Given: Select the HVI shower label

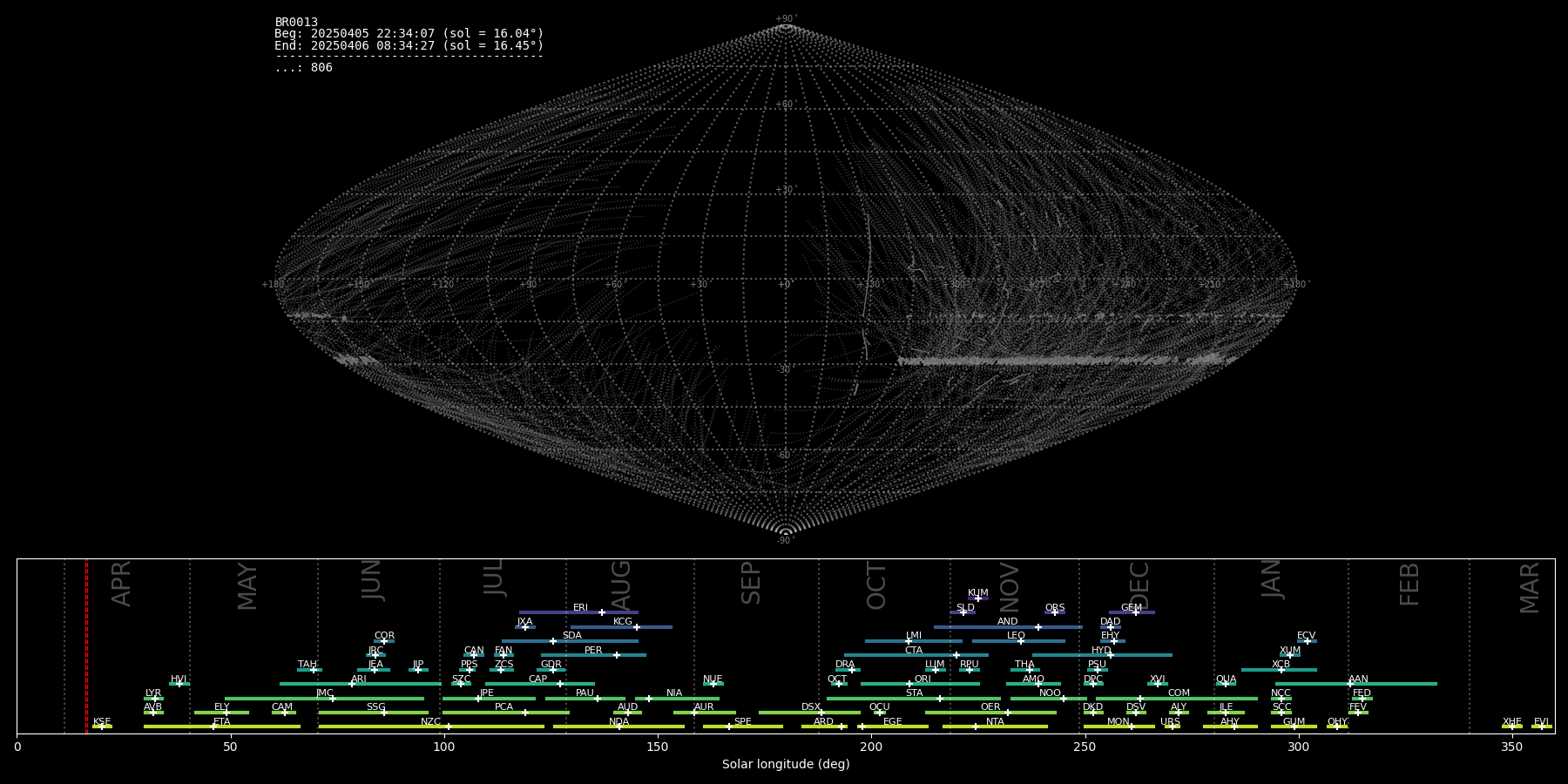Looking at the screenshot, I should 179,679.
